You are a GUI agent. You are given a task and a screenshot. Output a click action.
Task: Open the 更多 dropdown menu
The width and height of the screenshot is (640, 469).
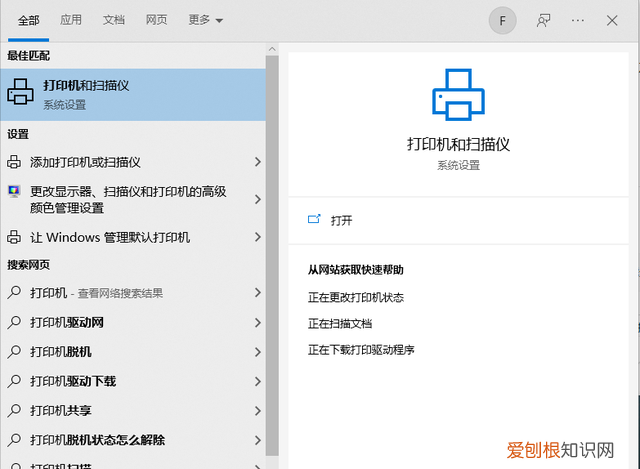(x=205, y=20)
